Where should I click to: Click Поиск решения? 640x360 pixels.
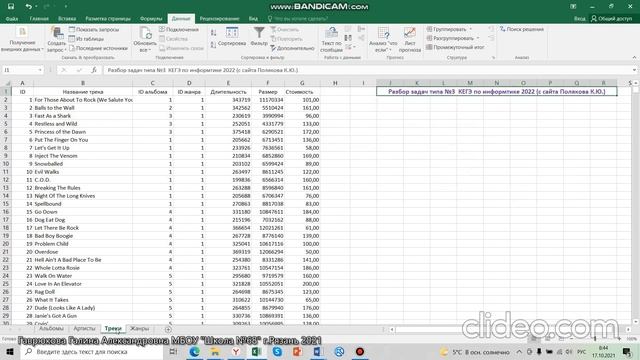coord(522,29)
